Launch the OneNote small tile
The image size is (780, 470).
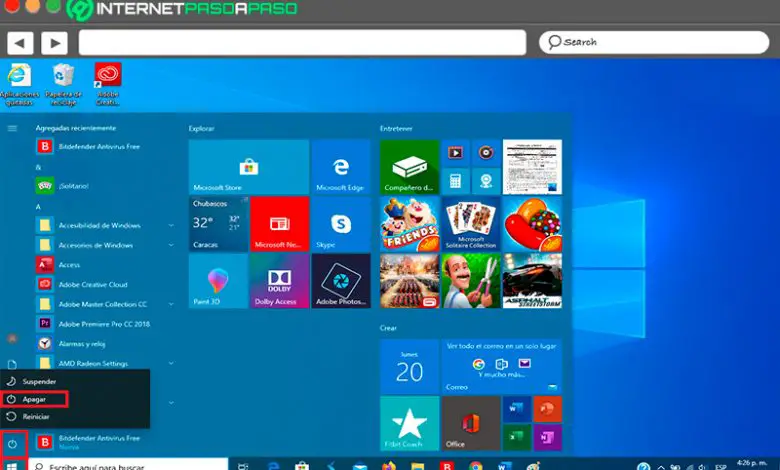point(548,437)
